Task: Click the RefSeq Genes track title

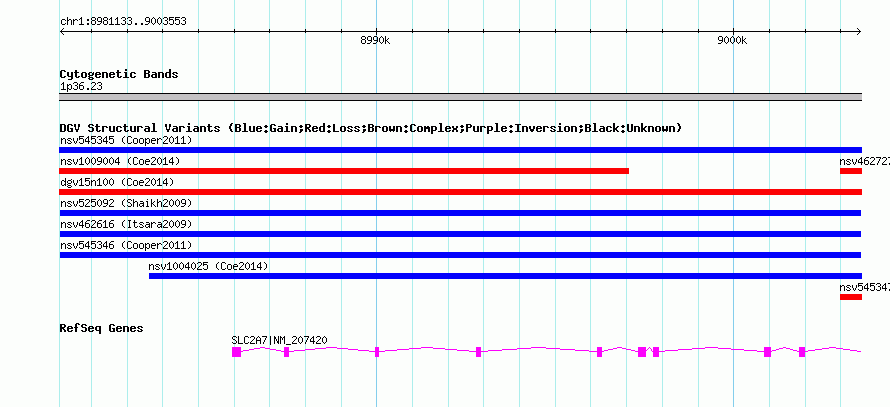Action: point(102,328)
